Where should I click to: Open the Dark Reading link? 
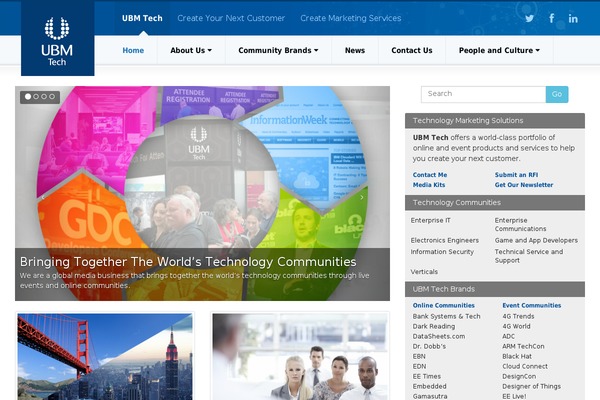[434, 326]
